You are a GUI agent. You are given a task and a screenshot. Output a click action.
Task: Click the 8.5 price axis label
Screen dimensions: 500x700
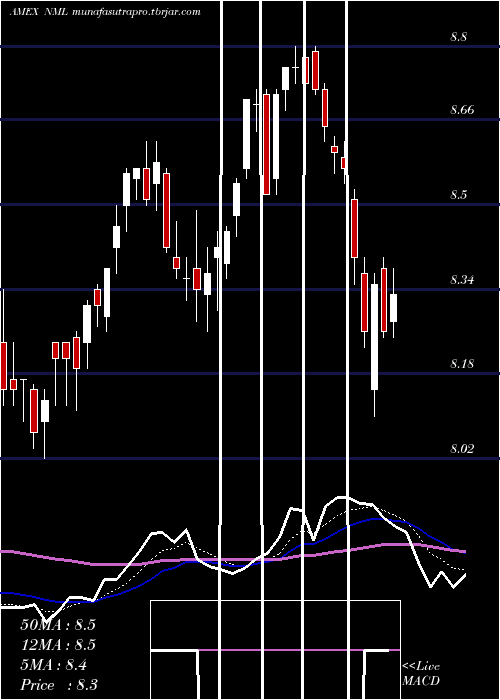(x=458, y=195)
